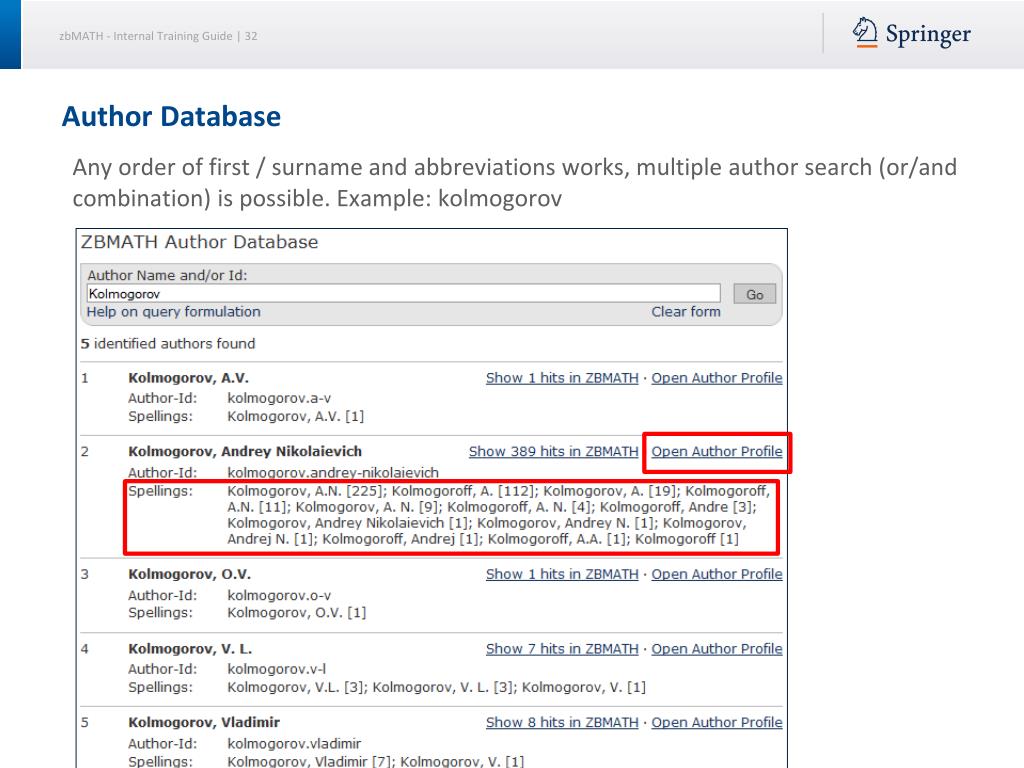Select the Kolmogorov, V. L. heading
The image size is (1024, 768).
tap(190, 649)
